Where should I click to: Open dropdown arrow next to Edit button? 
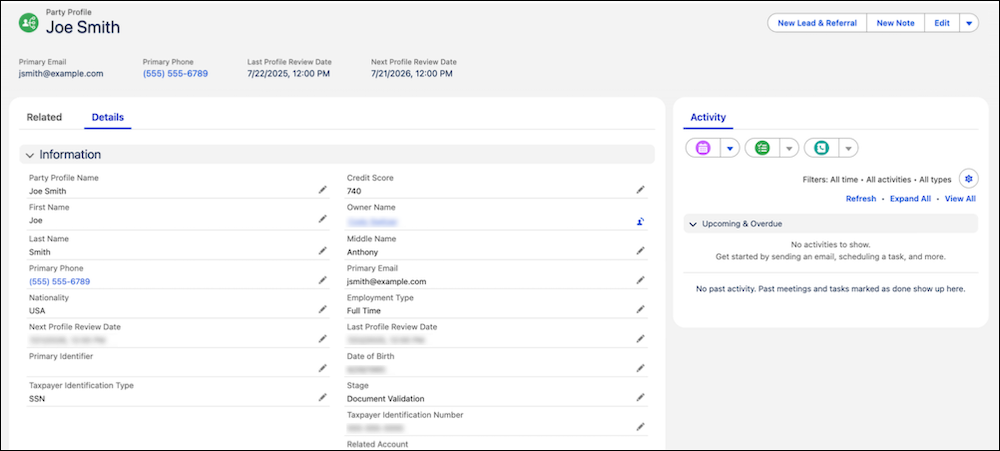(969, 23)
